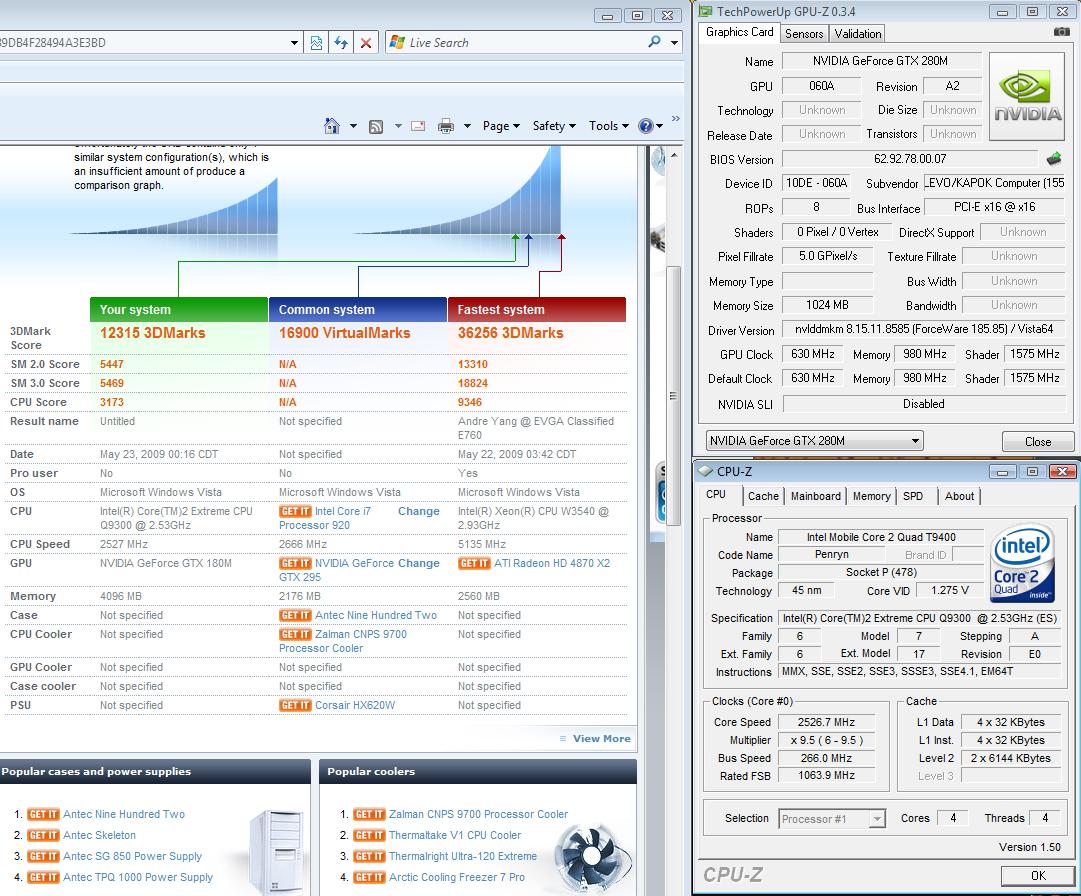Stop page loading with the red X icon

365,43
